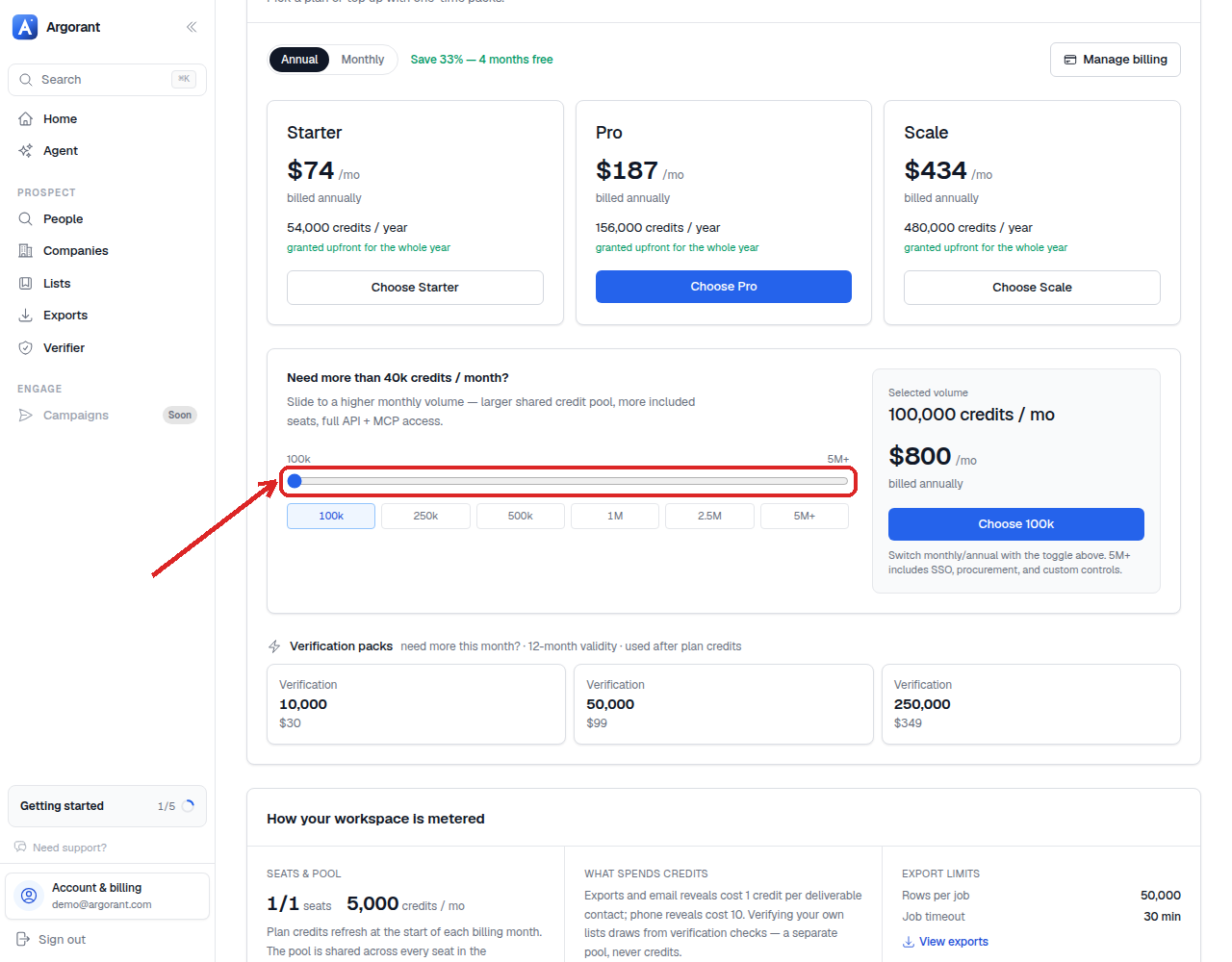Click the monthly volume slider track
Viewport: 1232px width, 962px height.
click(568, 481)
